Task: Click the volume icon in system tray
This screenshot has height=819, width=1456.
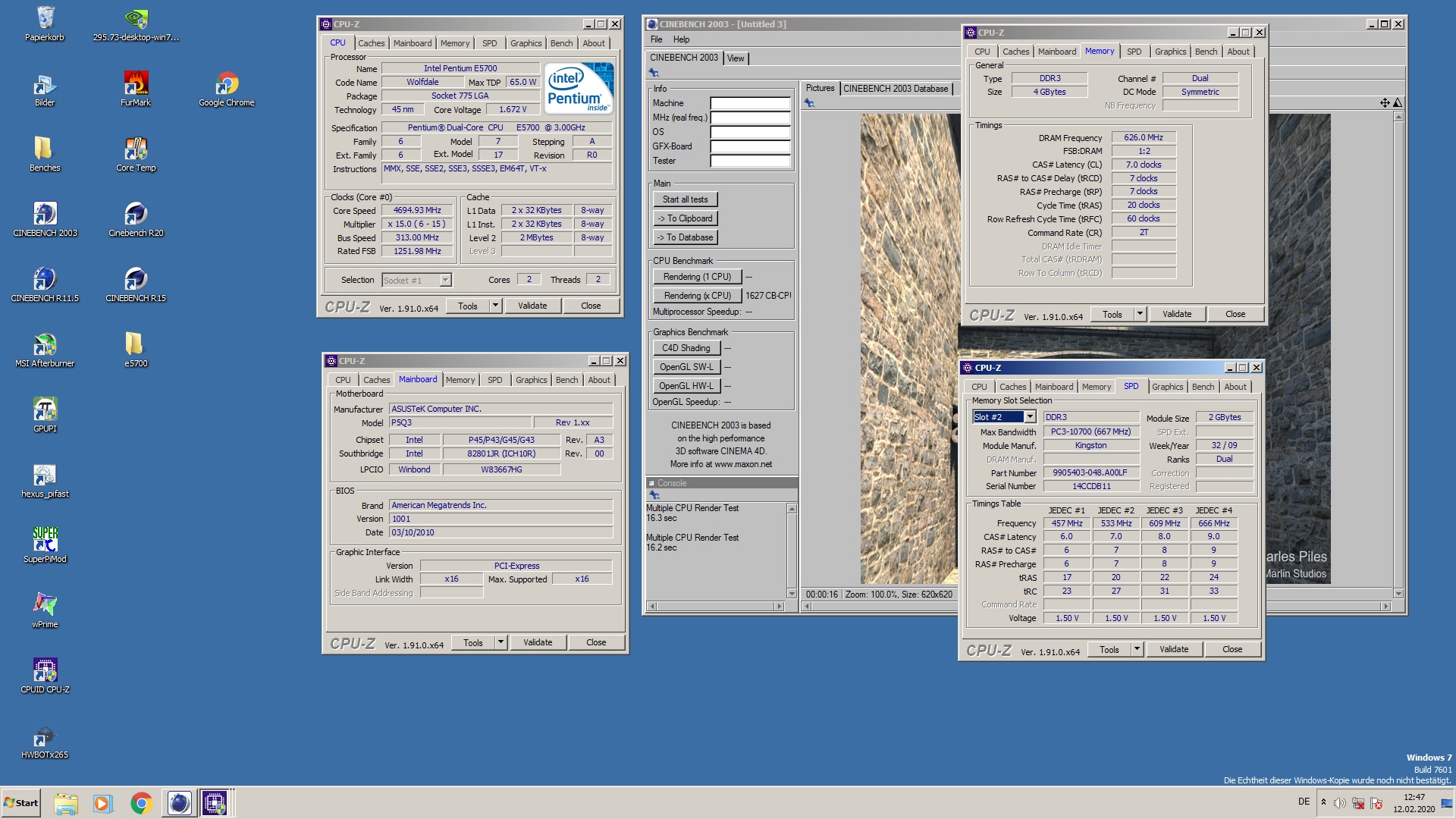Action: pyautogui.click(x=1339, y=803)
